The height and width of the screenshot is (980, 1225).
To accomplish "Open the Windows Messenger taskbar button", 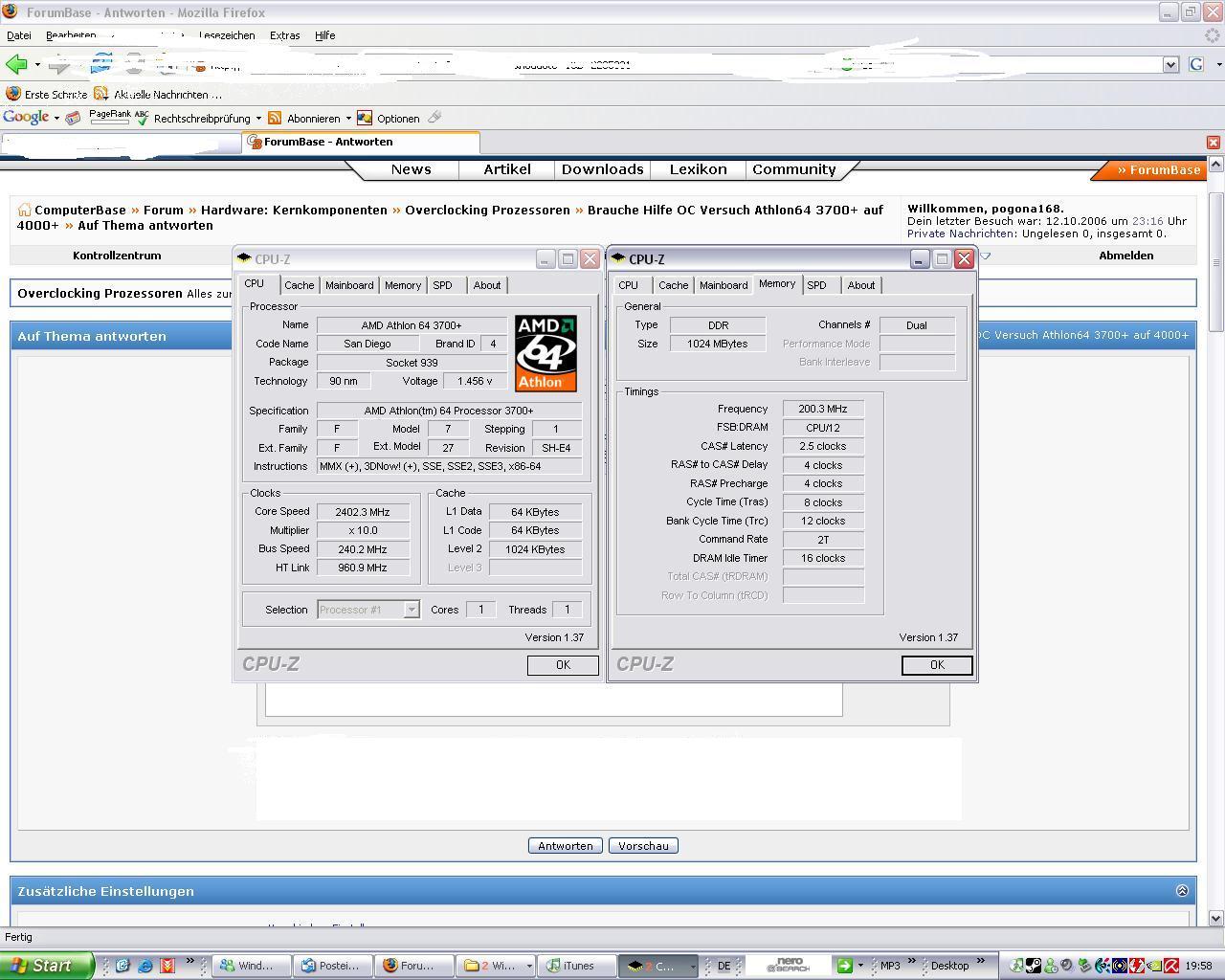I will [251, 966].
